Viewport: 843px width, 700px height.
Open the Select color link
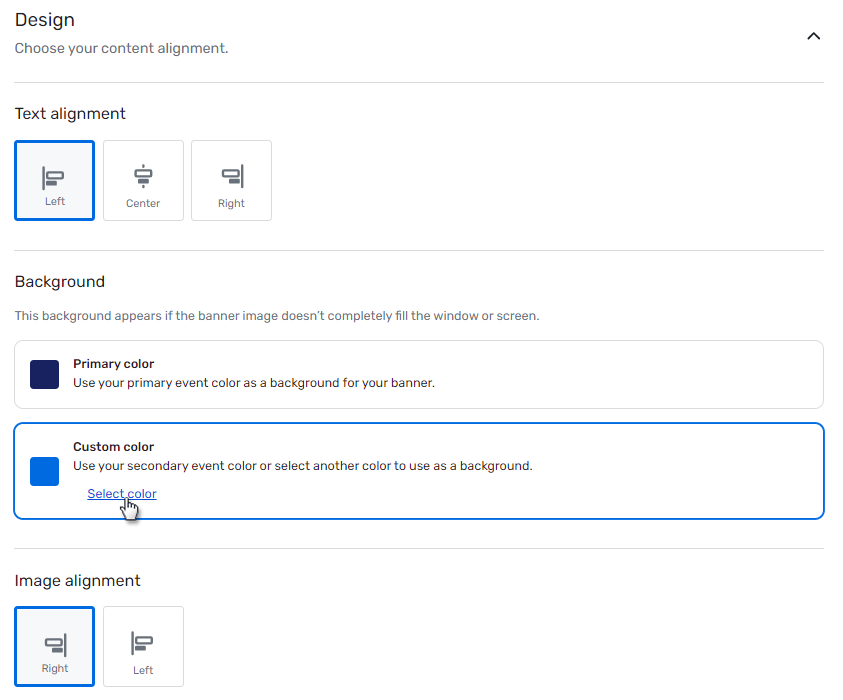[x=121, y=493]
